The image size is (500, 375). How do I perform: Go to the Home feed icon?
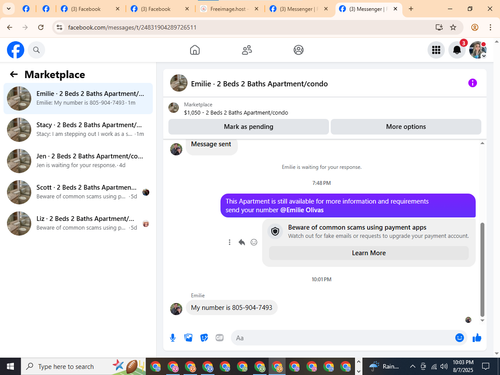(x=195, y=50)
